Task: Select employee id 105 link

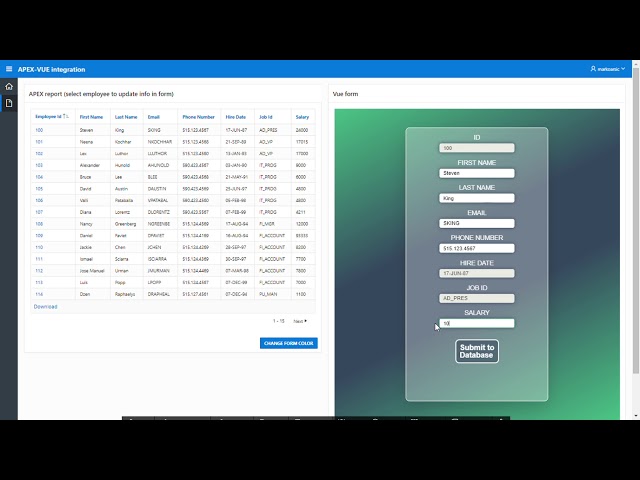Action: (39, 189)
